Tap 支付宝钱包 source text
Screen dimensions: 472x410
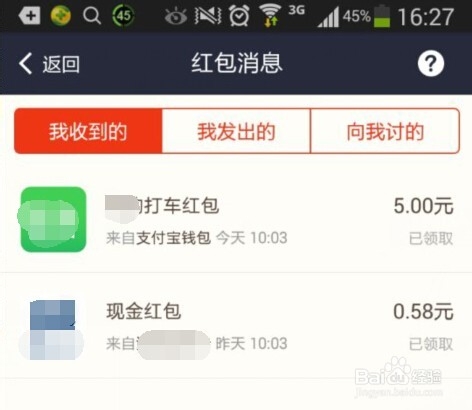pos(173,238)
